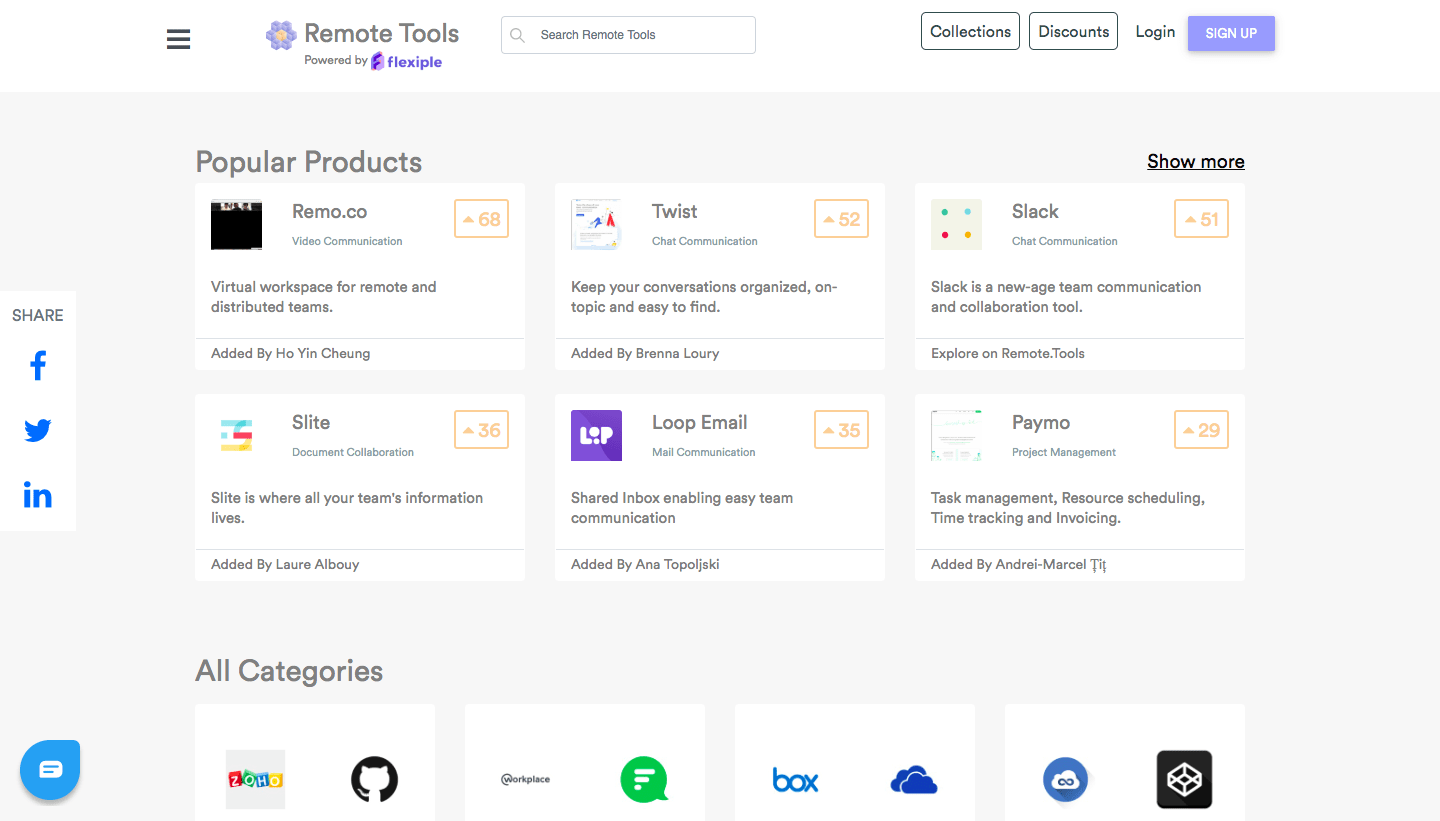Share page on LinkedIn
The height and width of the screenshot is (821, 1440).
(x=38, y=495)
